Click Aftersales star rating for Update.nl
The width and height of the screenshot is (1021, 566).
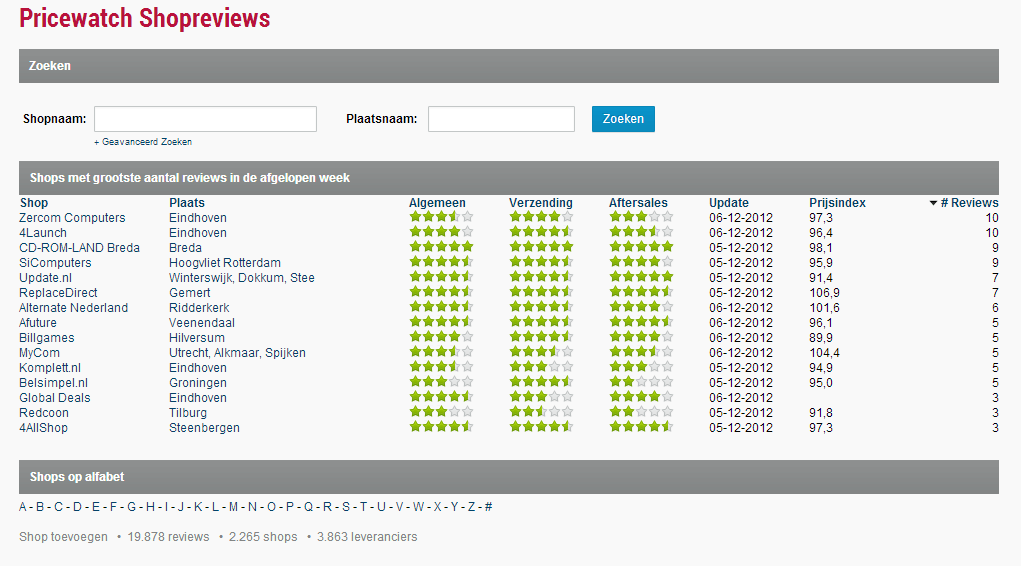(x=641, y=277)
